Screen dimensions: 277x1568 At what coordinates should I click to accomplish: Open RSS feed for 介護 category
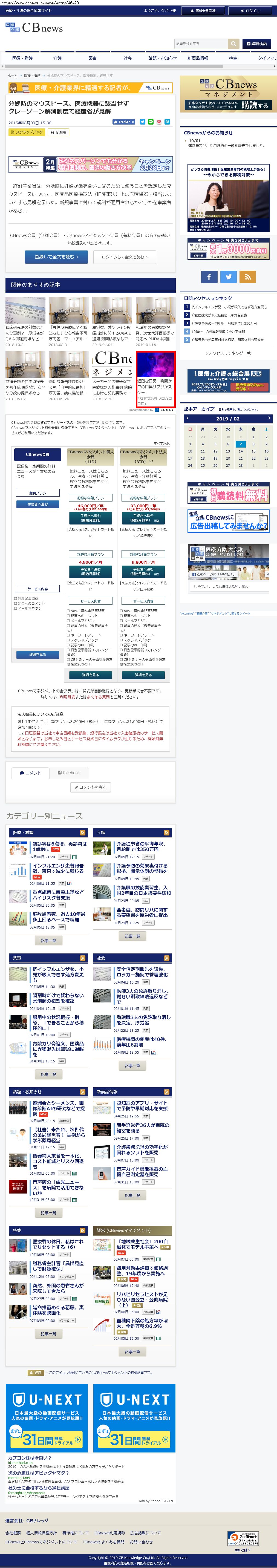pyautogui.click(x=166, y=832)
